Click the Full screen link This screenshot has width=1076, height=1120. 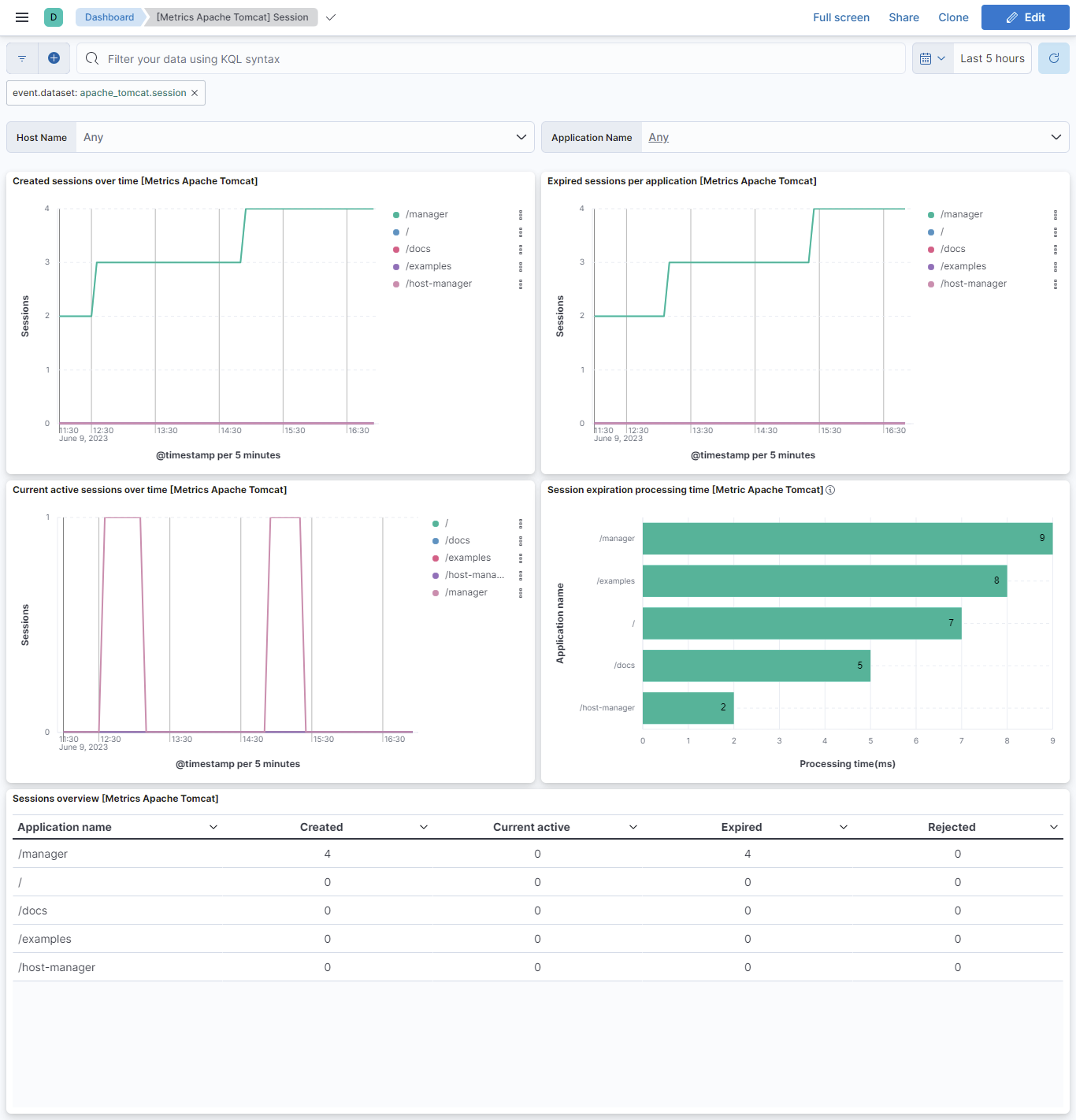point(840,17)
